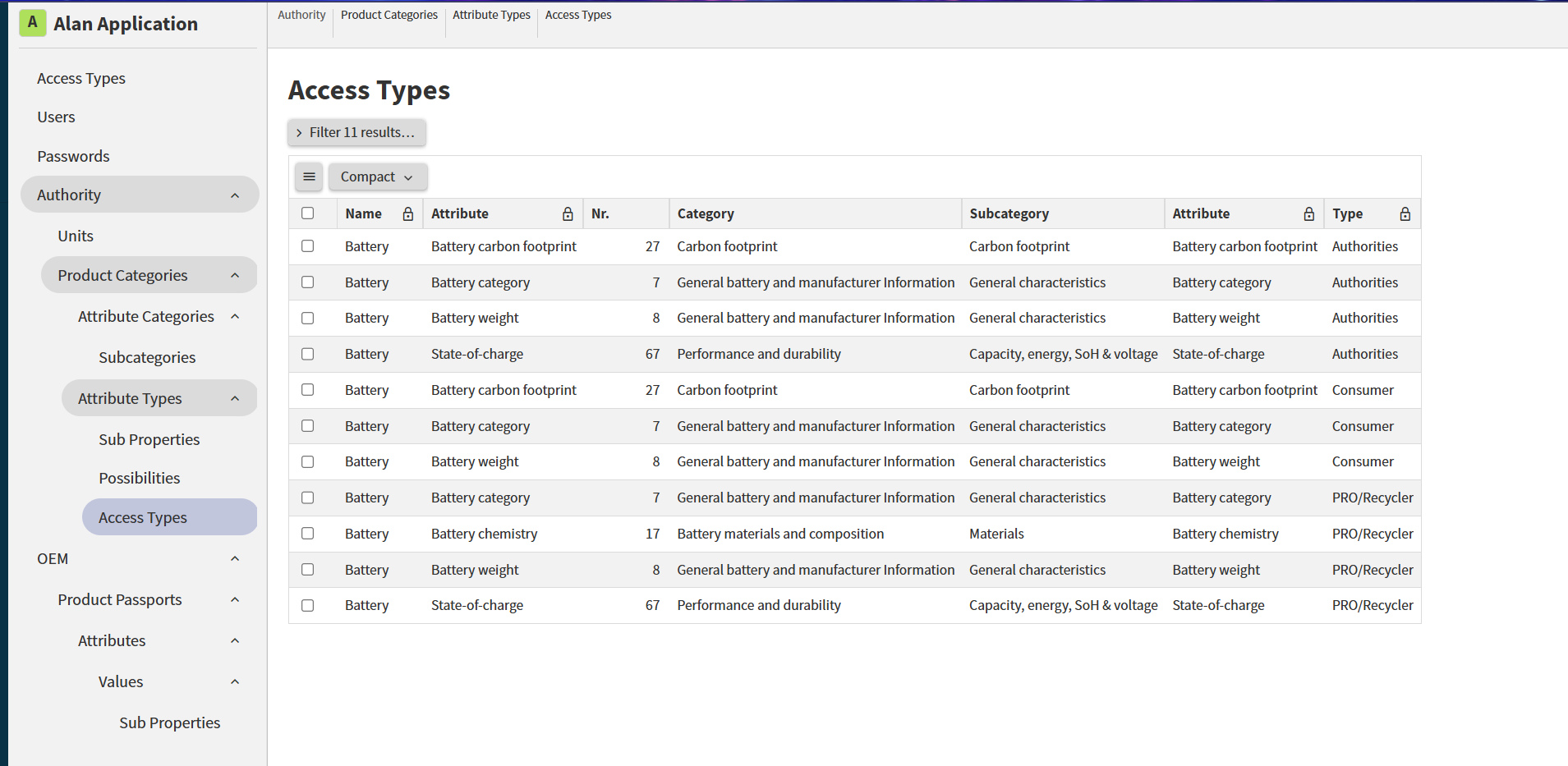Click lock icon in Name column header
The image size is (1568, 766).
pyautogui.click(x=408, y=214)
